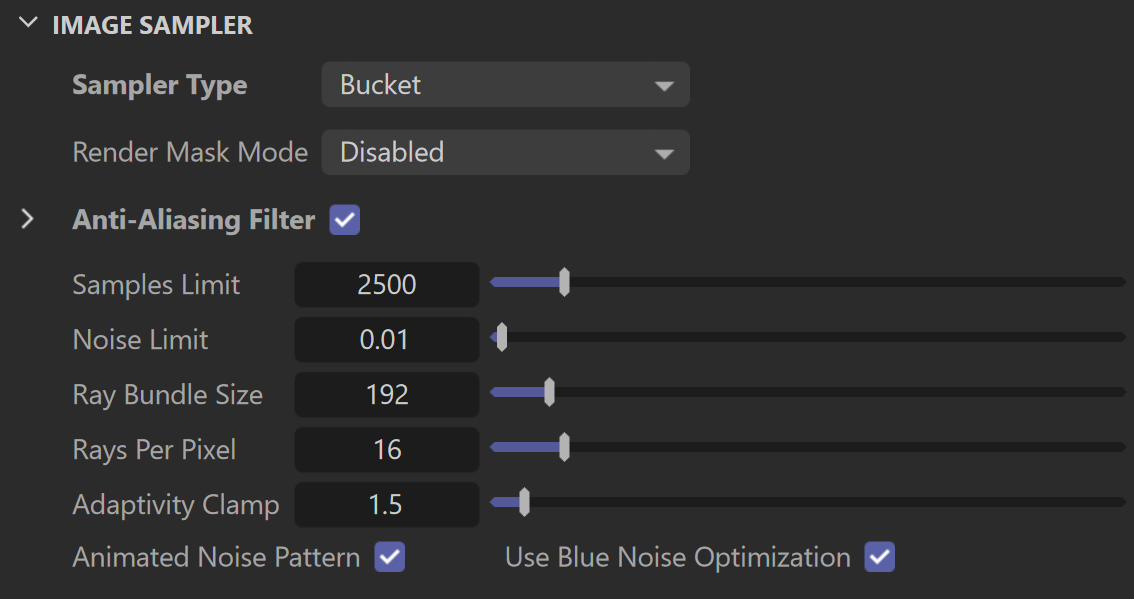
Task: Click the Samples Limit slider handle
Action: [564, 282]
